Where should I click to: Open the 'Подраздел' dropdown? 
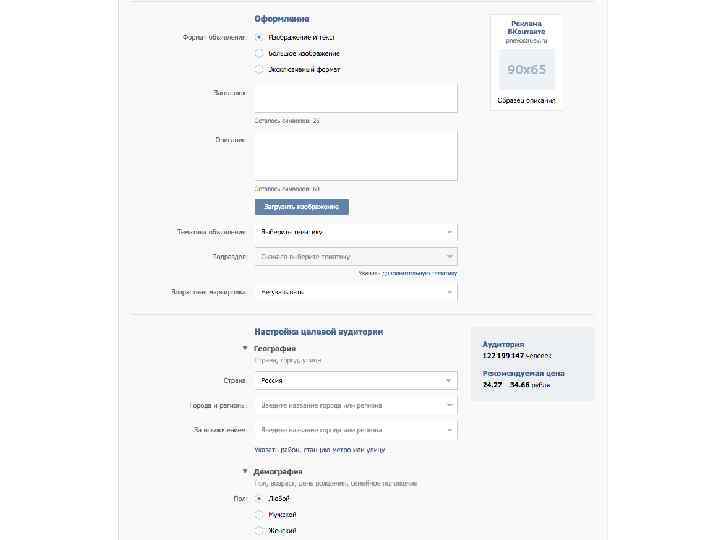355,256
